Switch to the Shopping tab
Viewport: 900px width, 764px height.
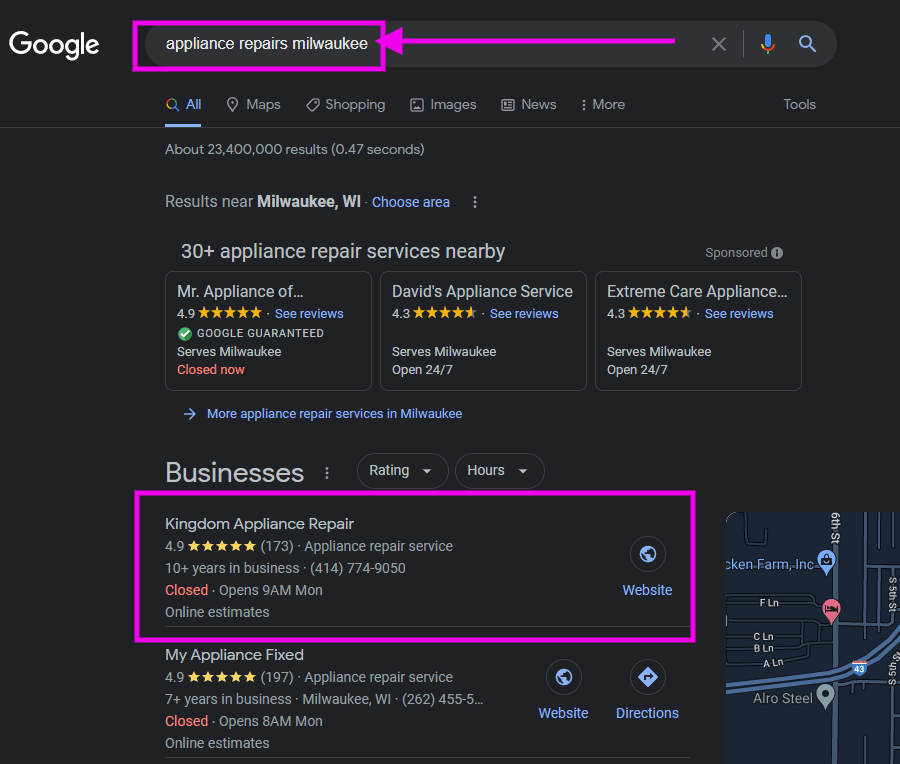(346, 104)
